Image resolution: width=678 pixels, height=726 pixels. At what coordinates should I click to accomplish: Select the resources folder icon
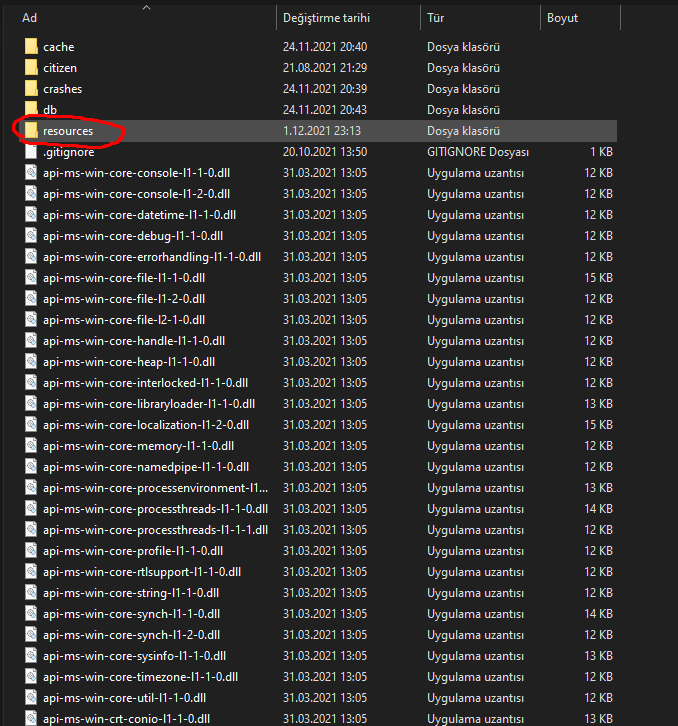pyautogui.click(x=31, y=131)
